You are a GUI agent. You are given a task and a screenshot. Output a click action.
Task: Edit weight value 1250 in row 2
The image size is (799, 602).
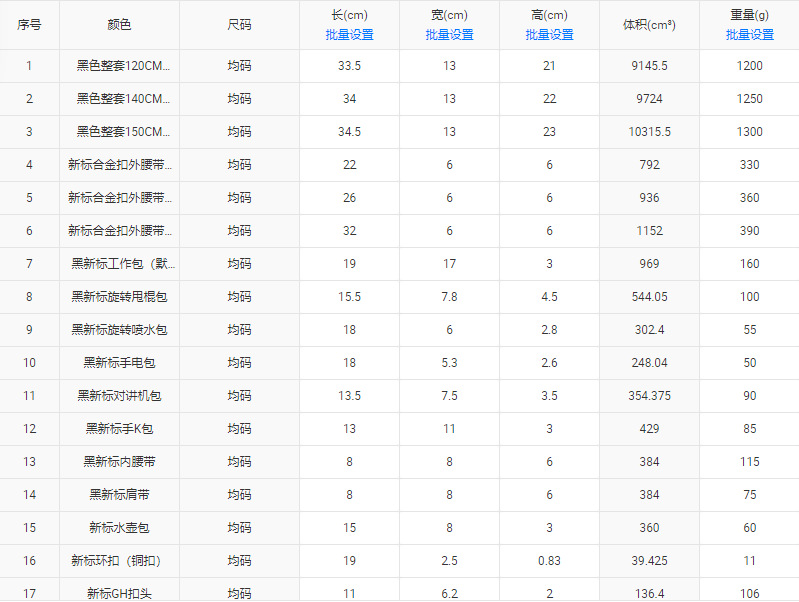point(749,99)
